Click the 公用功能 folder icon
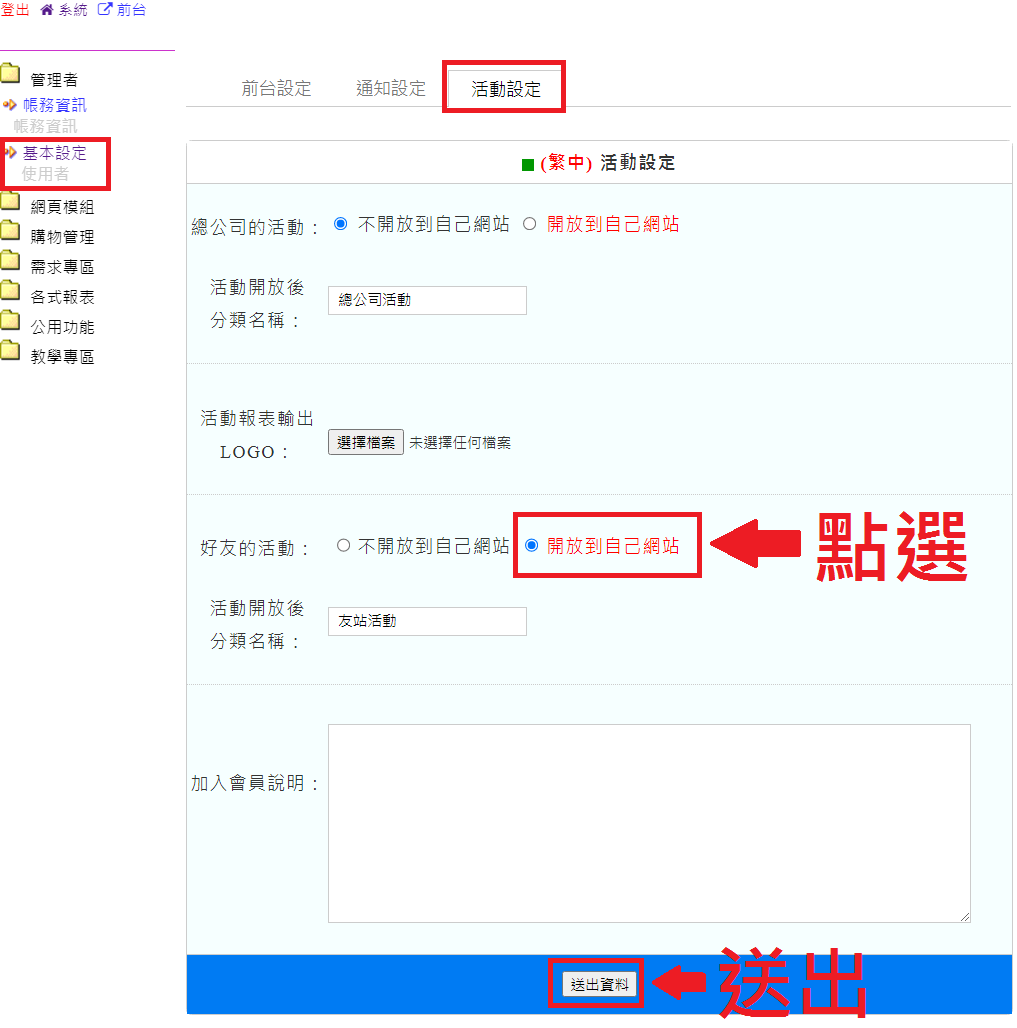 click(11, 322)
